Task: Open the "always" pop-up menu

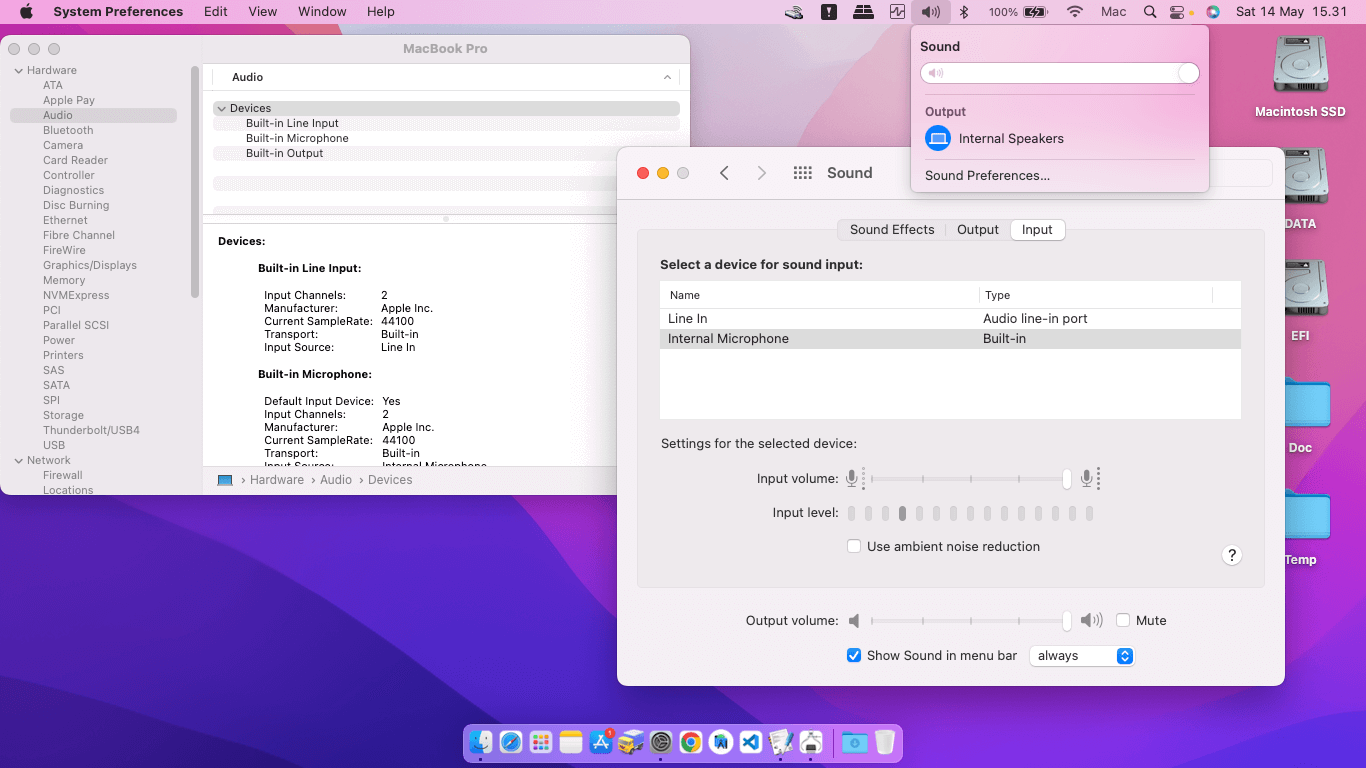Action: 1082,656
